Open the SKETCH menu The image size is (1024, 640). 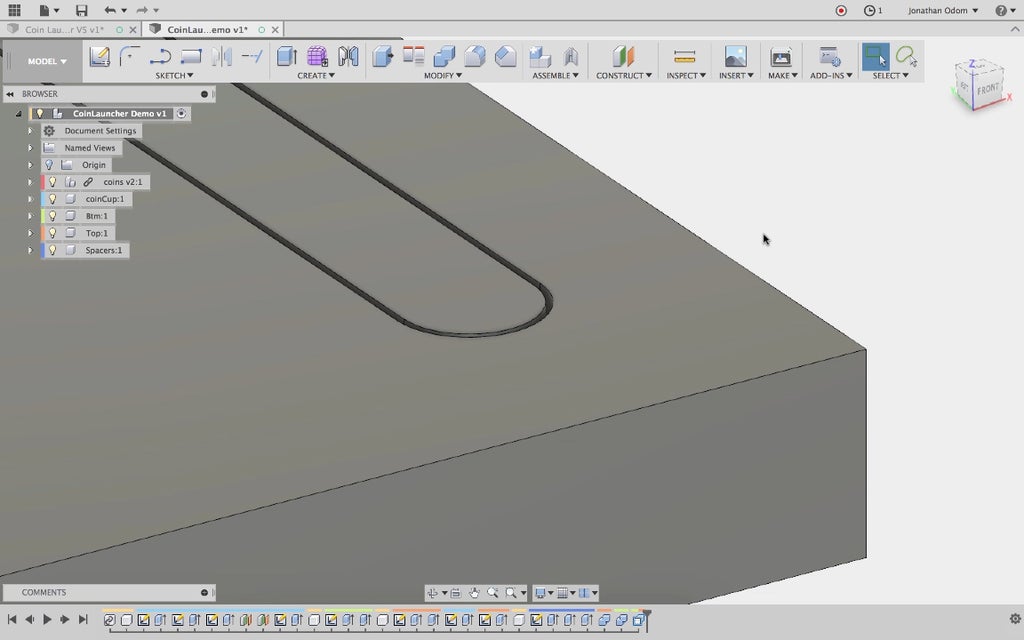pyautogui.click(x=174, y=76)
